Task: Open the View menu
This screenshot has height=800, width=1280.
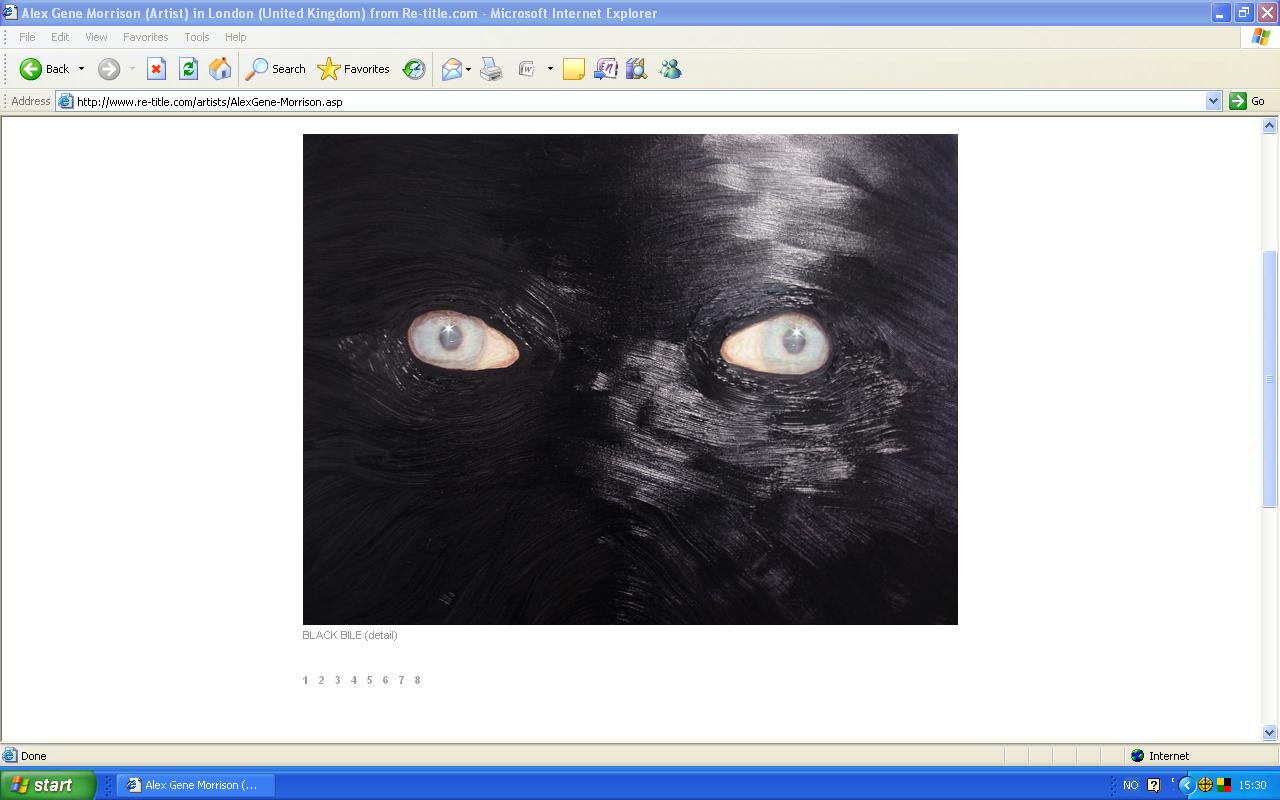Action: [96, 37]
